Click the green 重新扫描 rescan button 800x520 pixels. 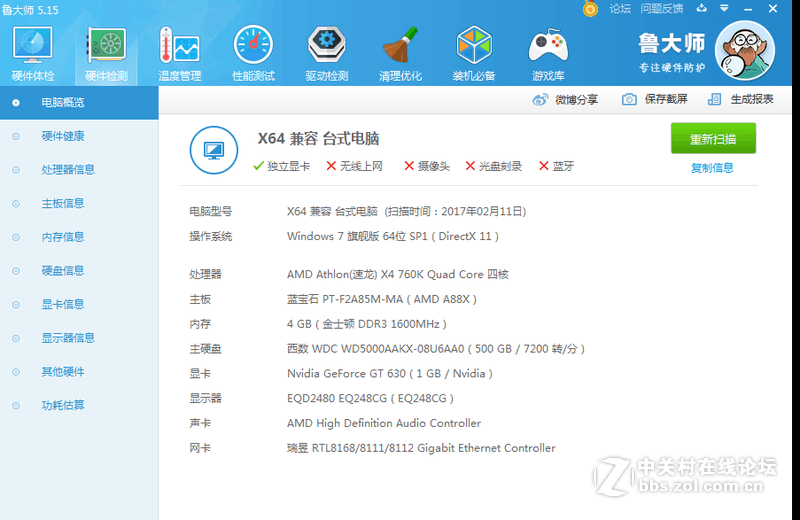tap(713, 138)
